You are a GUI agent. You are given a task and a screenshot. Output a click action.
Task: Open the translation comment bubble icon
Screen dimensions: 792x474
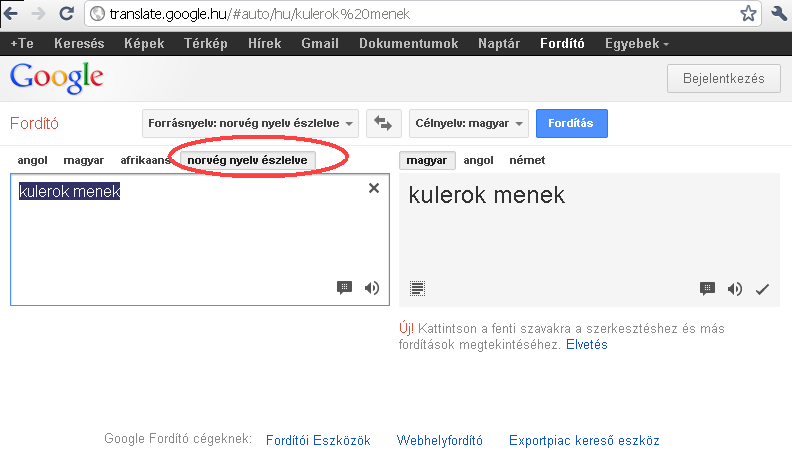pos(707,289)
